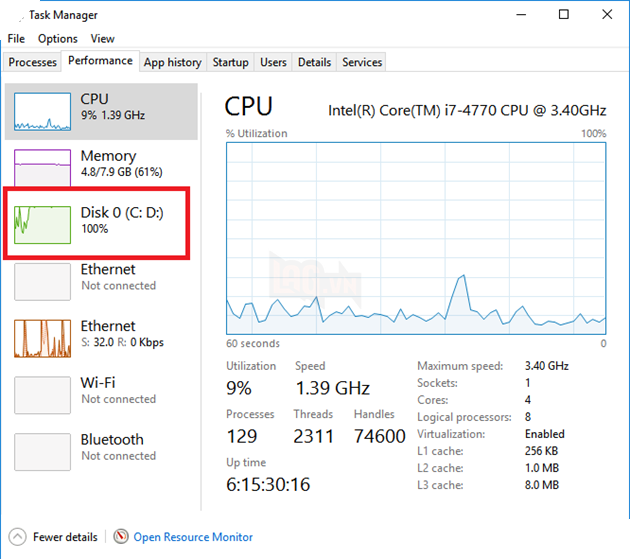The height and width of the screenshot is (559, 630).
Task: Click the Resource Monitor icon
Action: (121, 537)
